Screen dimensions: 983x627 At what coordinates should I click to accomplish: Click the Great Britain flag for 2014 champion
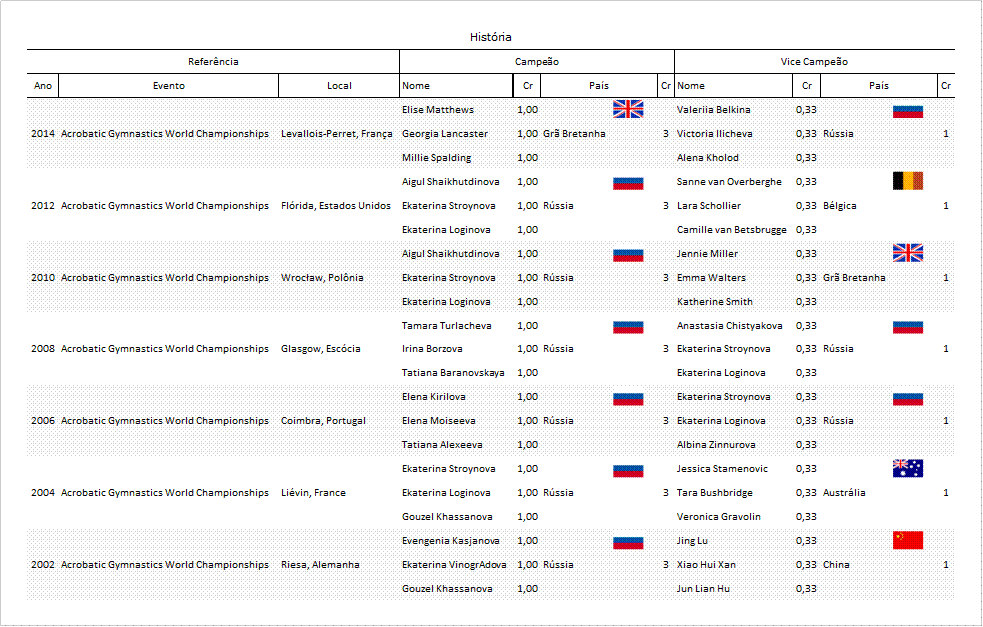628,109
